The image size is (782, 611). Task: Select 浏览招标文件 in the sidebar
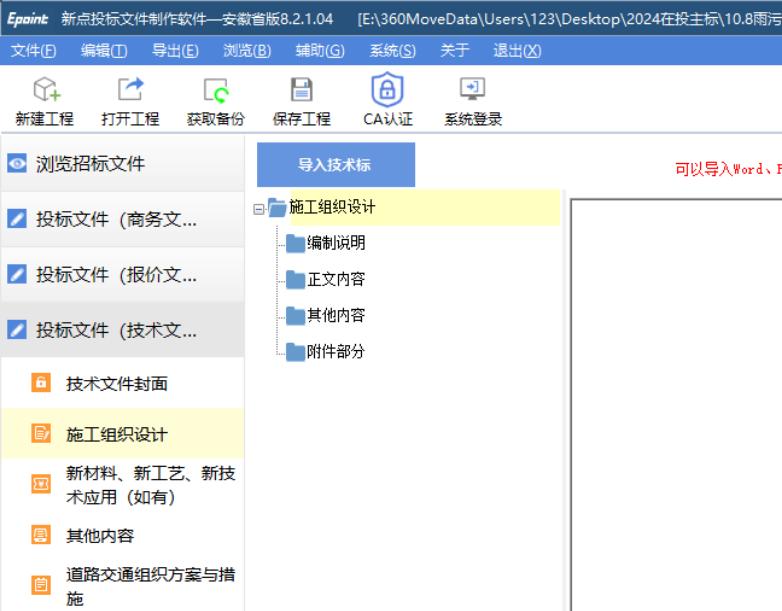123,164
